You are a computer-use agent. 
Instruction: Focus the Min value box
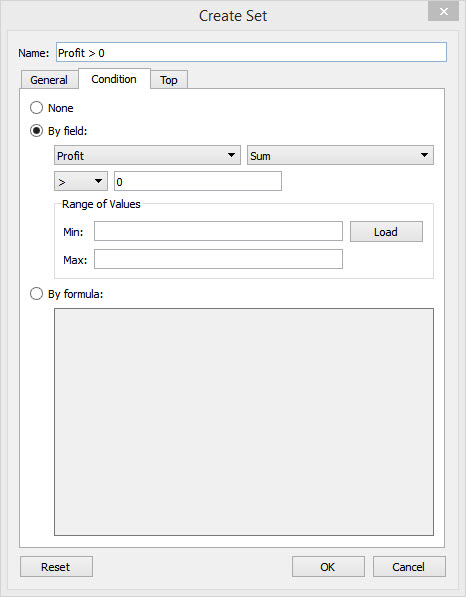tap(219, 231)
